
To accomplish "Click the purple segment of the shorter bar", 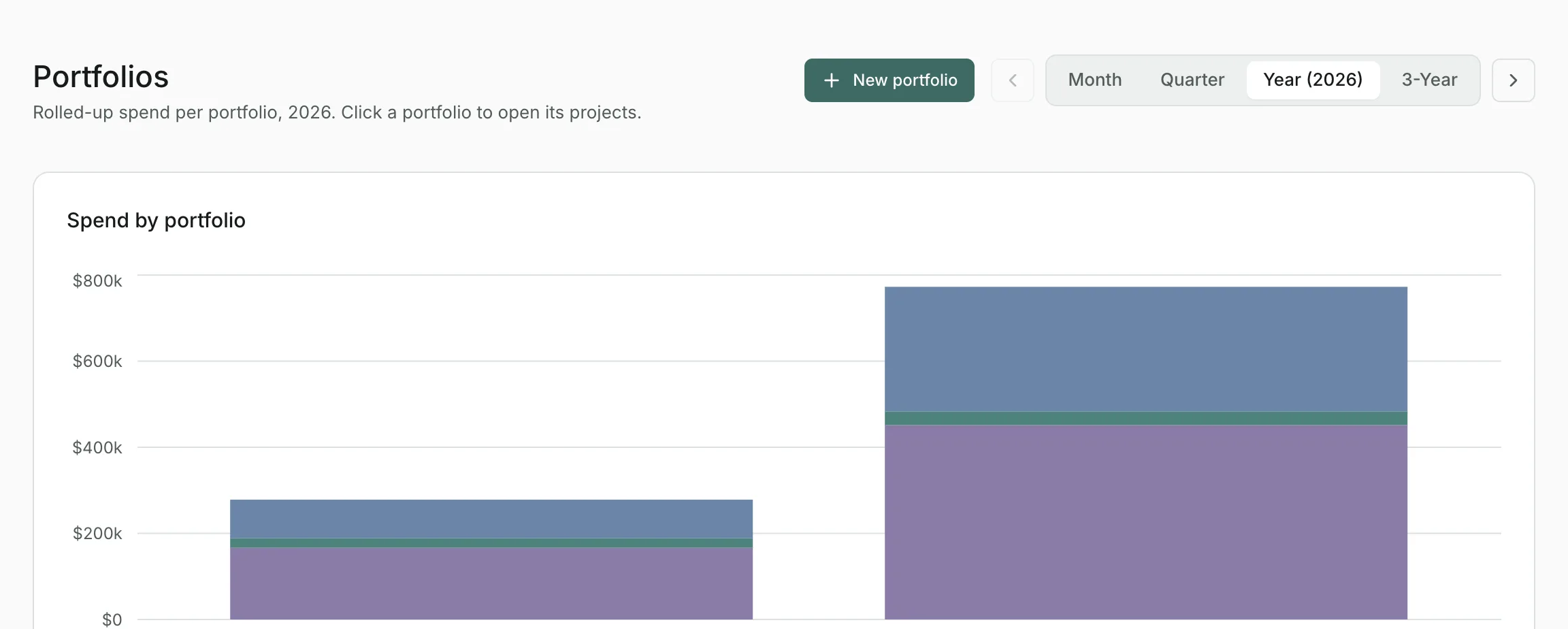I will coord(491,583).
